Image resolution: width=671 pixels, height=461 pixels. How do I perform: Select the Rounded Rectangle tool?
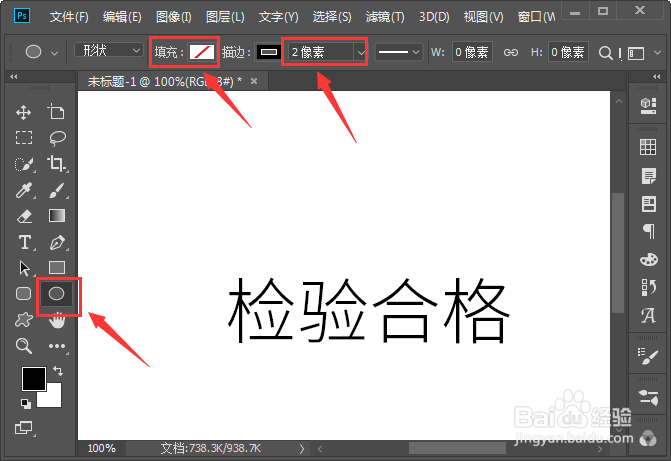(x=24, y=294)
